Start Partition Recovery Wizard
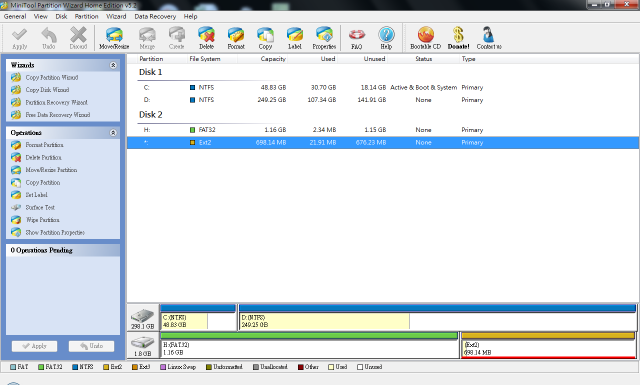 click(x=57, y=102)
